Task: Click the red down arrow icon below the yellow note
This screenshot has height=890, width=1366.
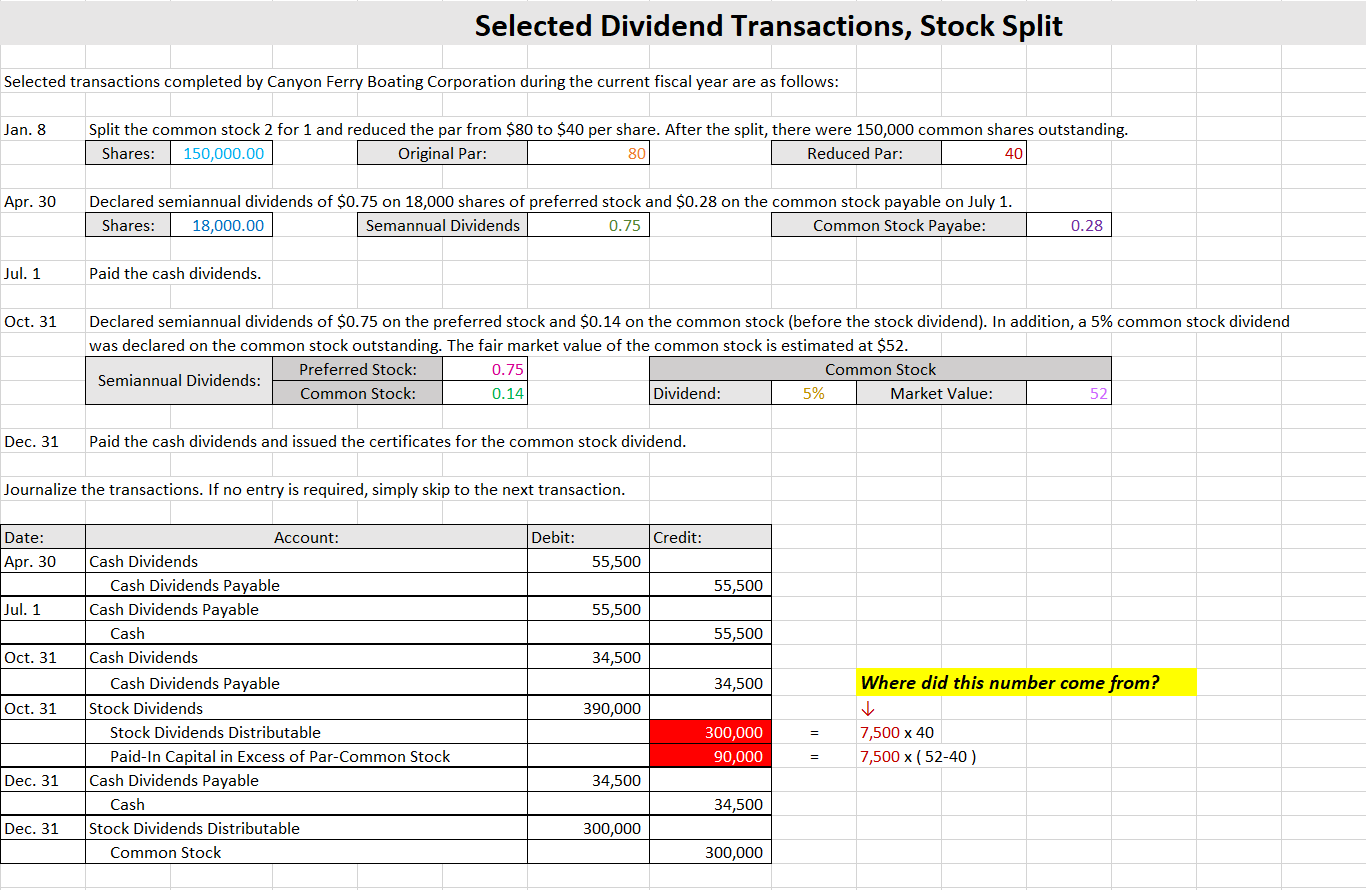Action: (x=866, y=707)
